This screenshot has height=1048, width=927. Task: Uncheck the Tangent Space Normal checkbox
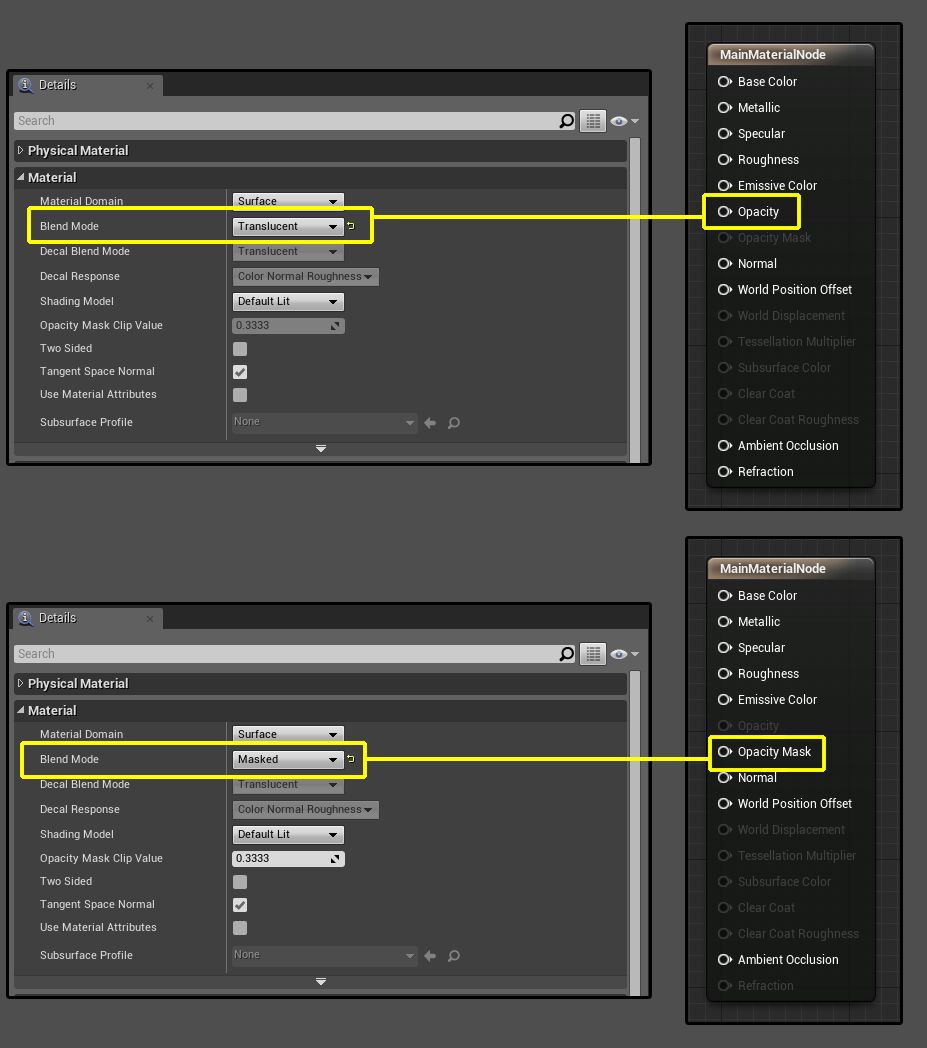238,371
